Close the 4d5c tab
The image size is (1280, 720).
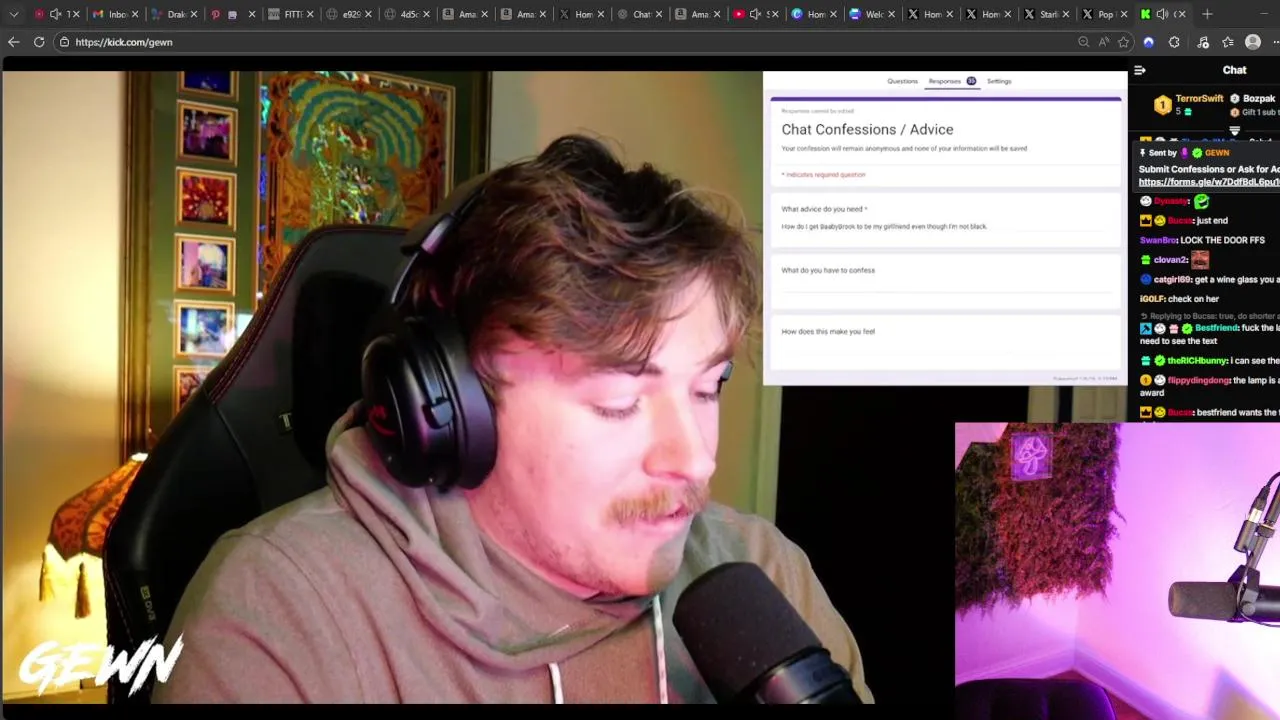427,14
